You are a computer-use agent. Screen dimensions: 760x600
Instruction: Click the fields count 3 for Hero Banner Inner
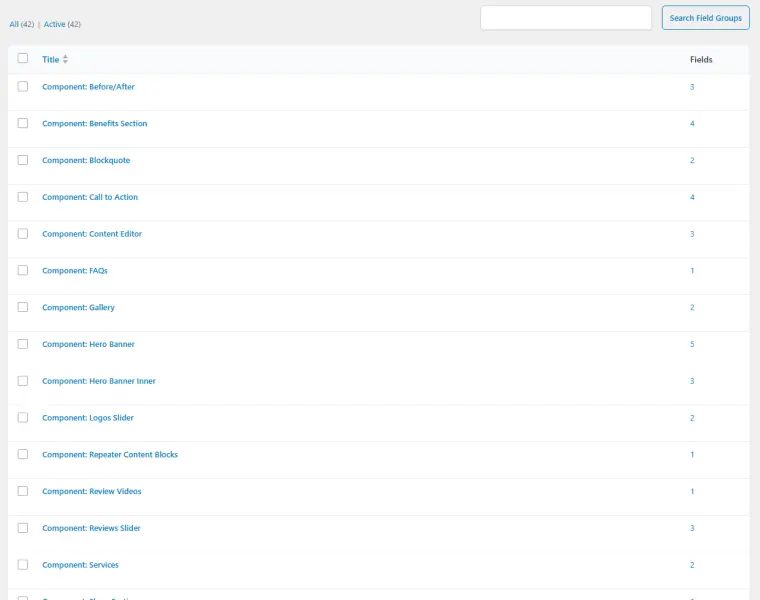point(692,381)
